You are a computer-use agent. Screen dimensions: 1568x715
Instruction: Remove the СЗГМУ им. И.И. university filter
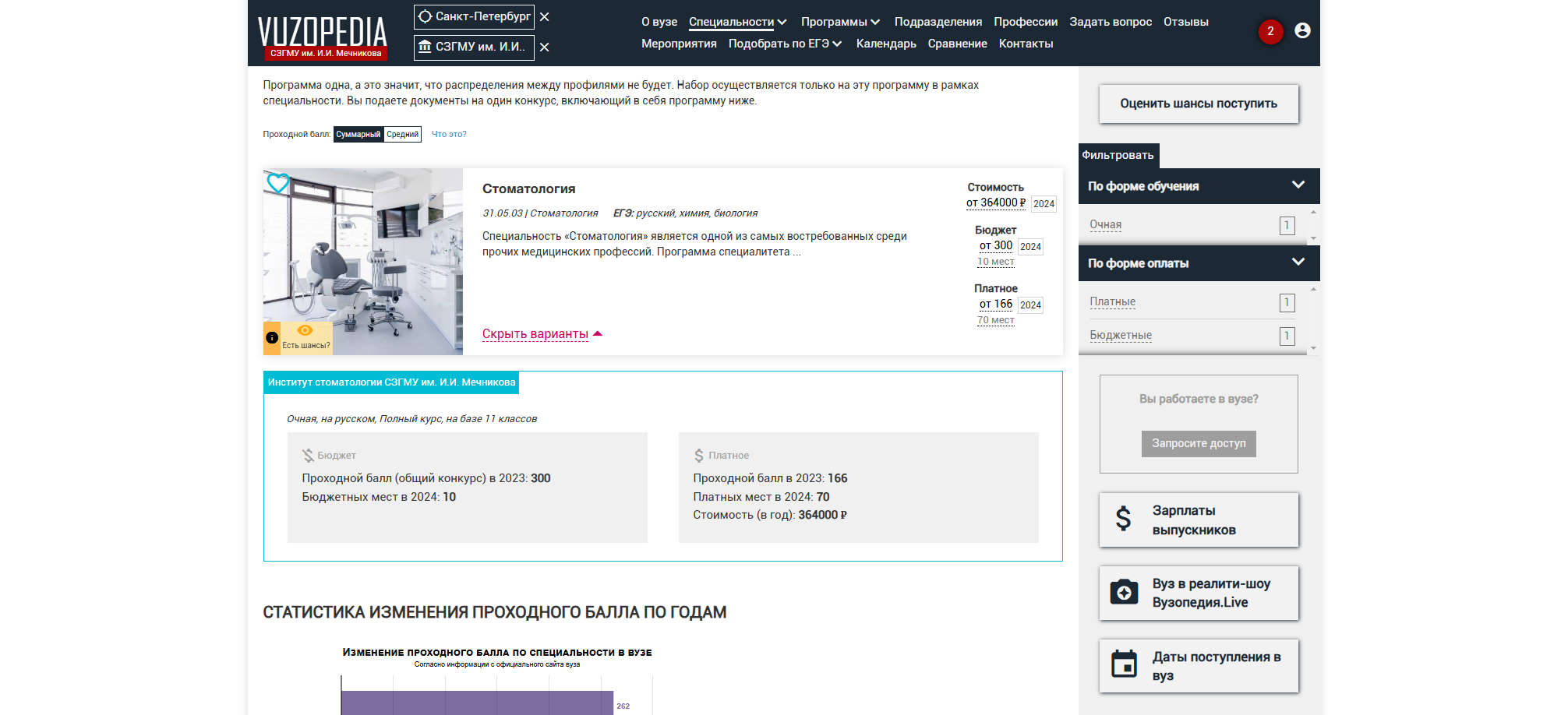pos(545,48)
